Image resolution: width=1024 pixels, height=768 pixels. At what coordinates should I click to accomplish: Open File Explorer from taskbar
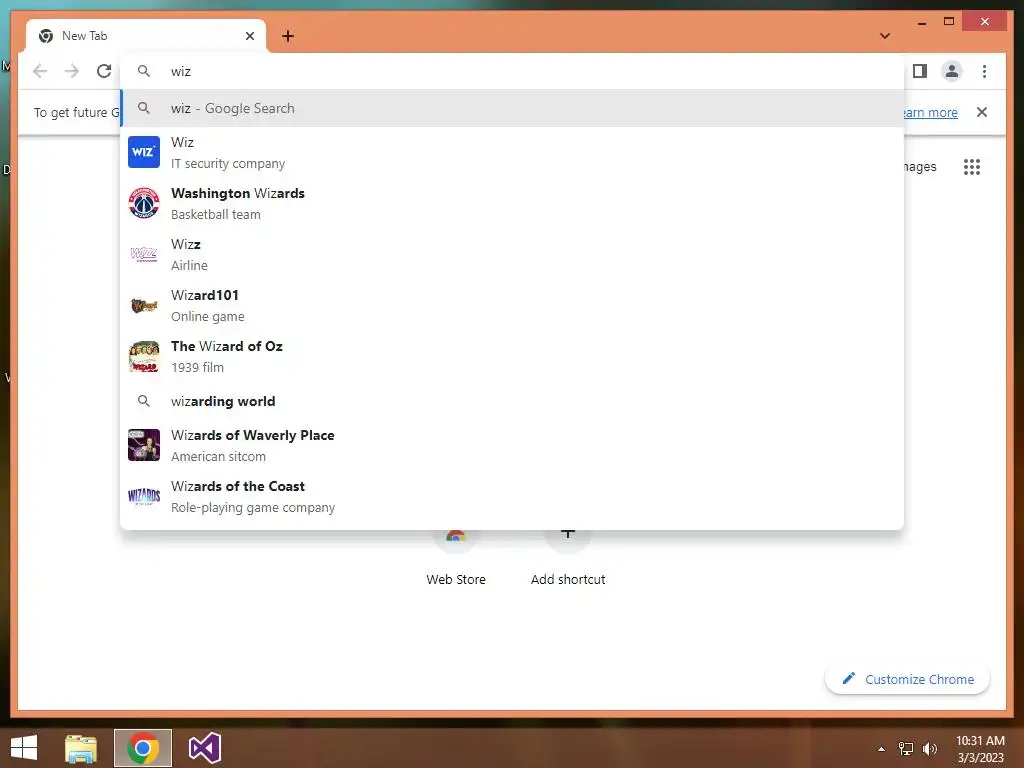(x=81, y=748)
